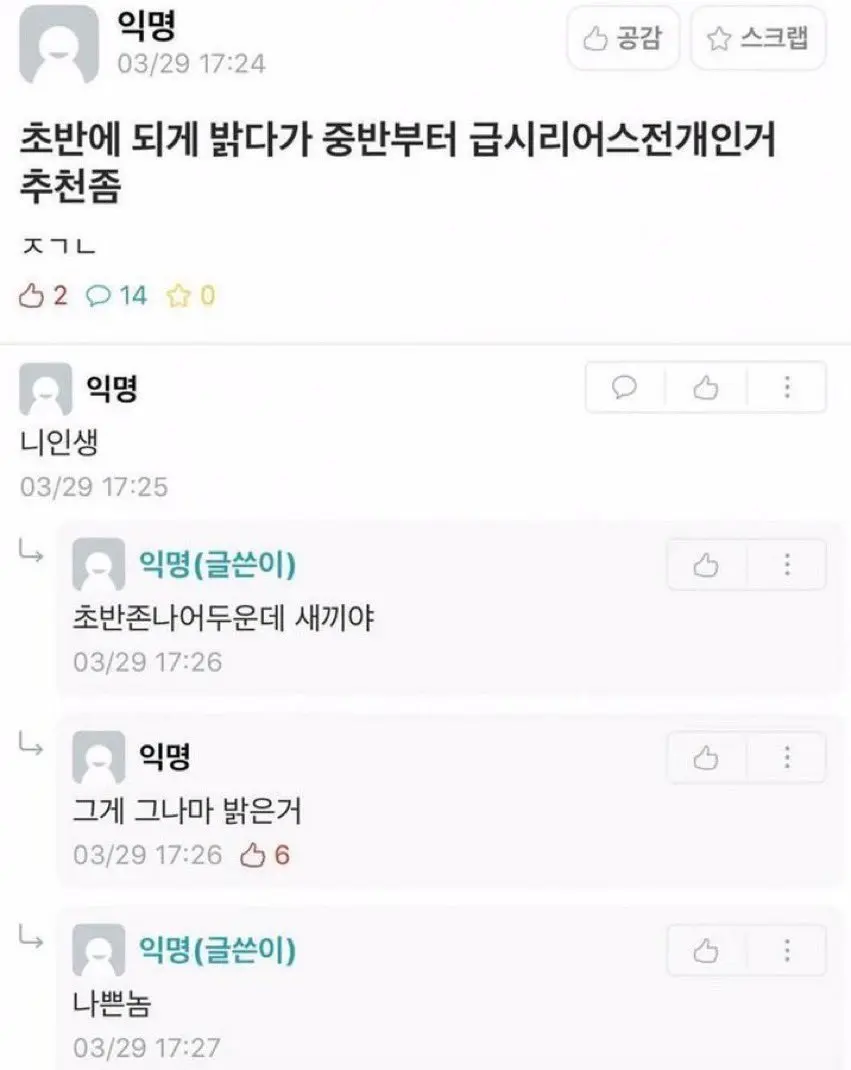Like the 그게 그나마 밝은거 reply

[706, 758]
